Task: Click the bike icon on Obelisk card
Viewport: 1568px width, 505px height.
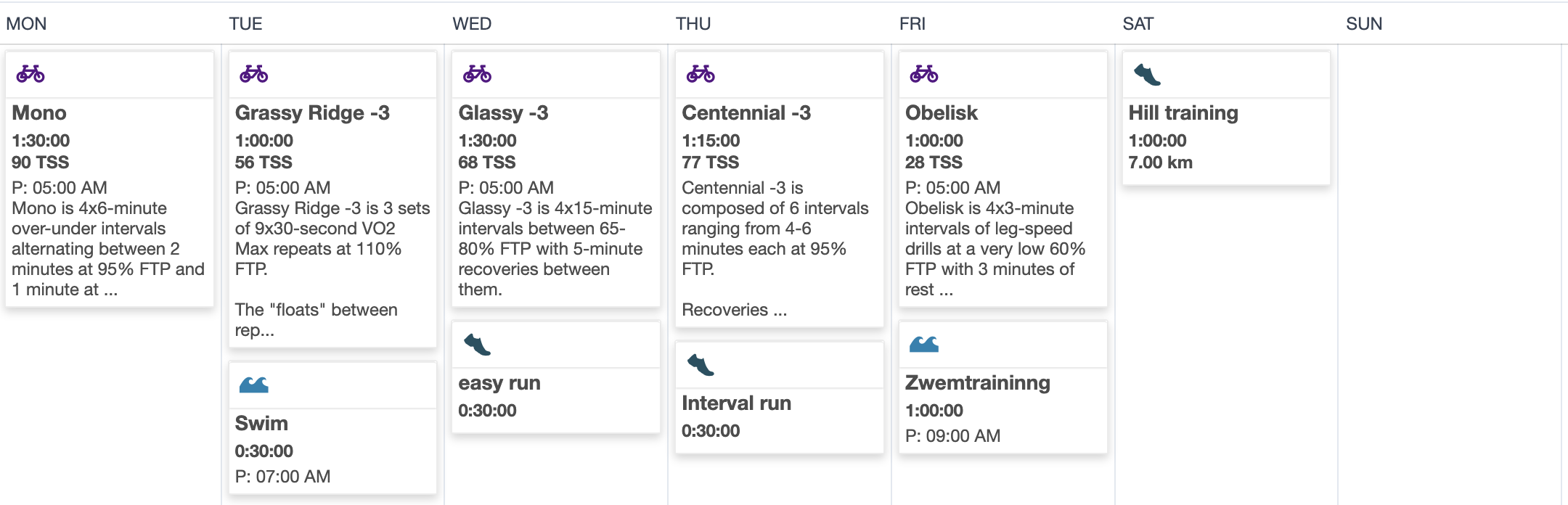Action: [924, 74]
